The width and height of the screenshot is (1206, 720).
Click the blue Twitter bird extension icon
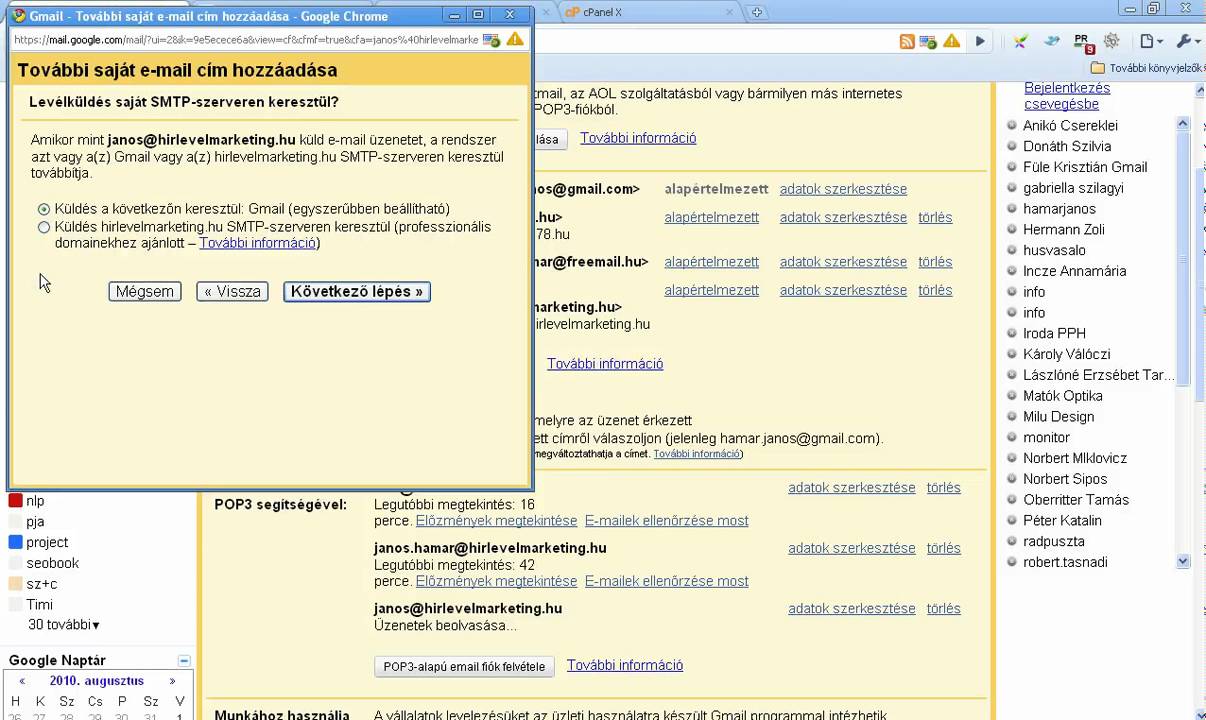click(x=1052, y=41)
